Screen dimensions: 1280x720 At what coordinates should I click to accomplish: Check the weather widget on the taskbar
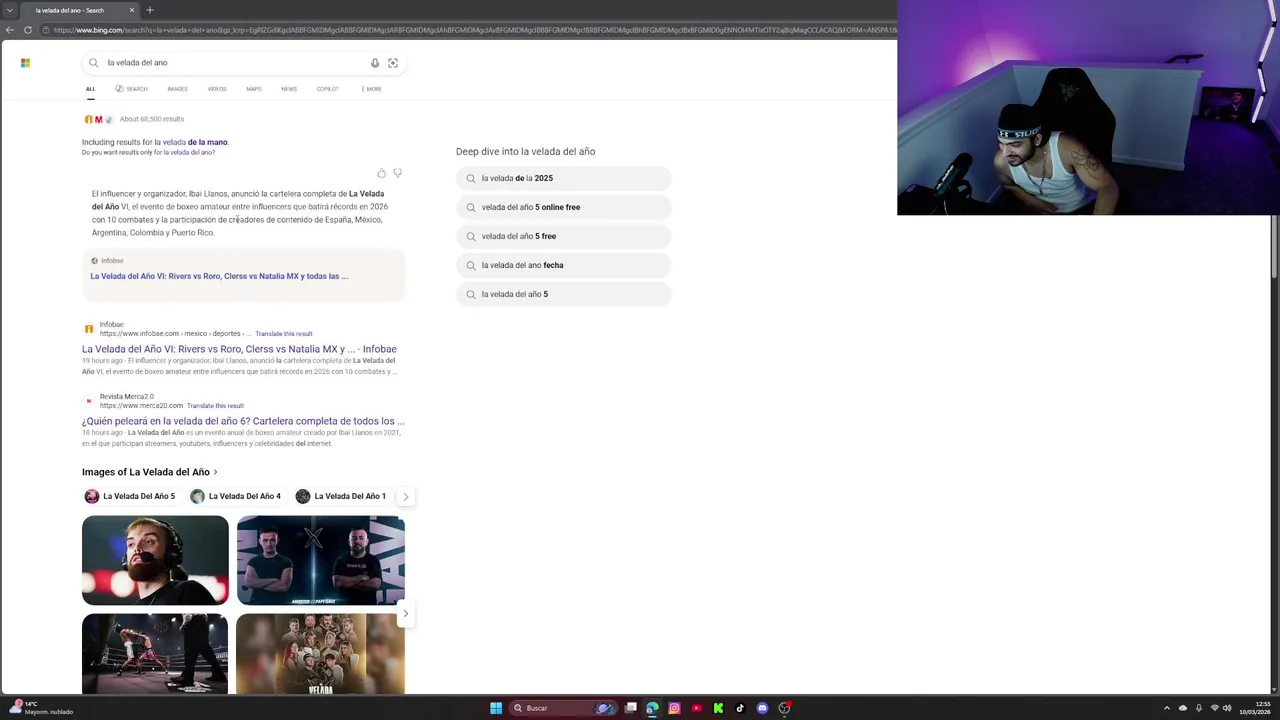point(40,708)
